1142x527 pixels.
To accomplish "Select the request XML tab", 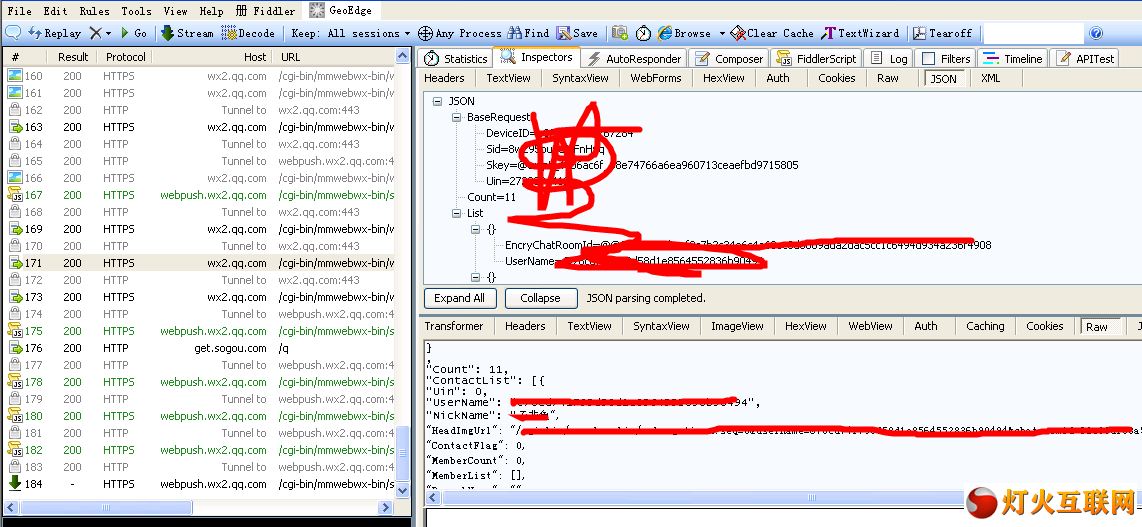I will pos(990,78).
